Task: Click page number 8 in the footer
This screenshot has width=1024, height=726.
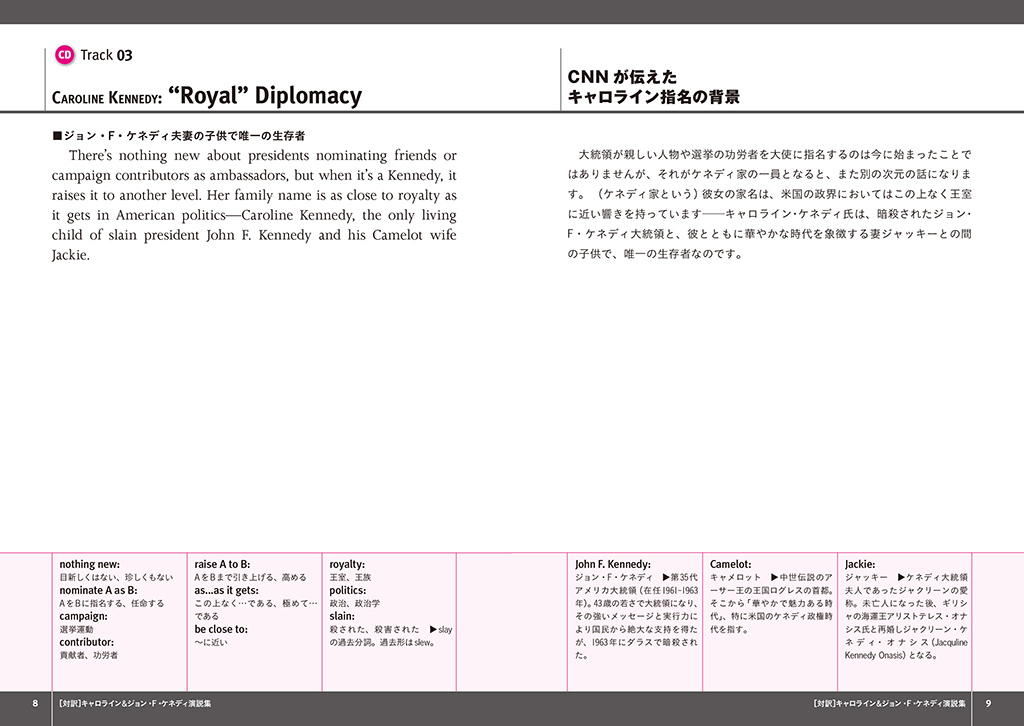Action: 35,704
